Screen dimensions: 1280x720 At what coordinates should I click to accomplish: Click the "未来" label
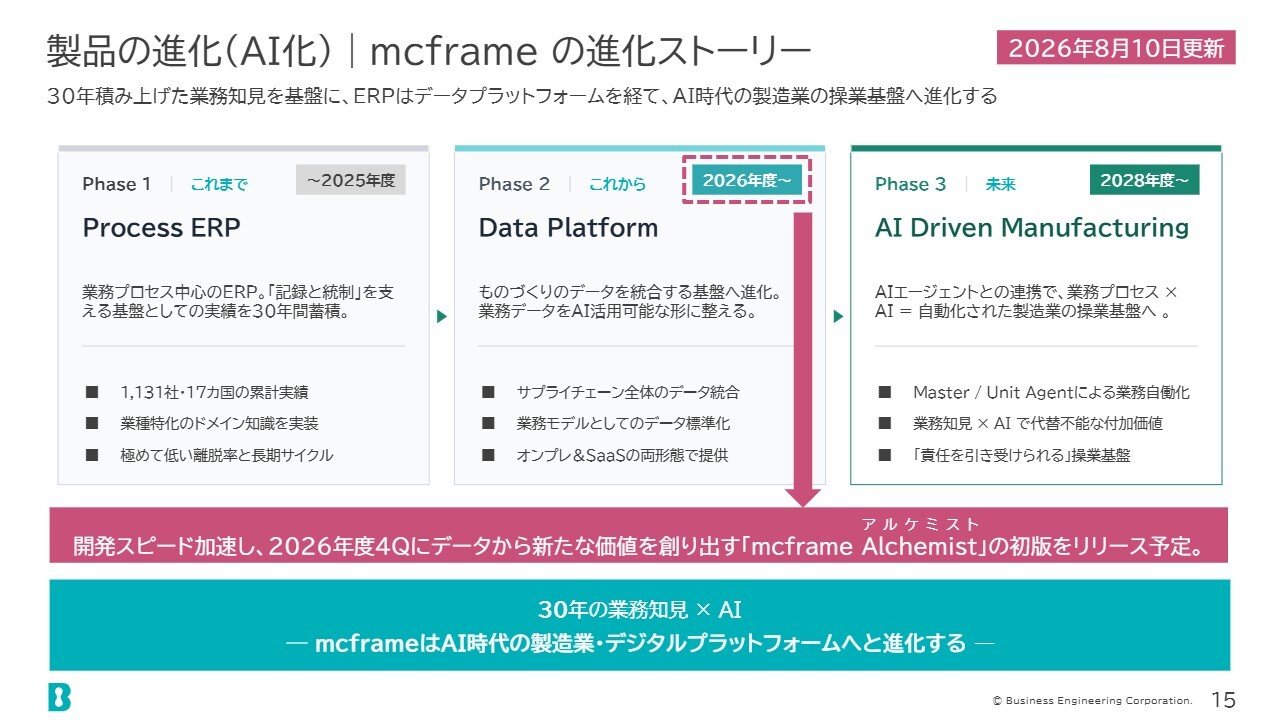coord(1000,184)
